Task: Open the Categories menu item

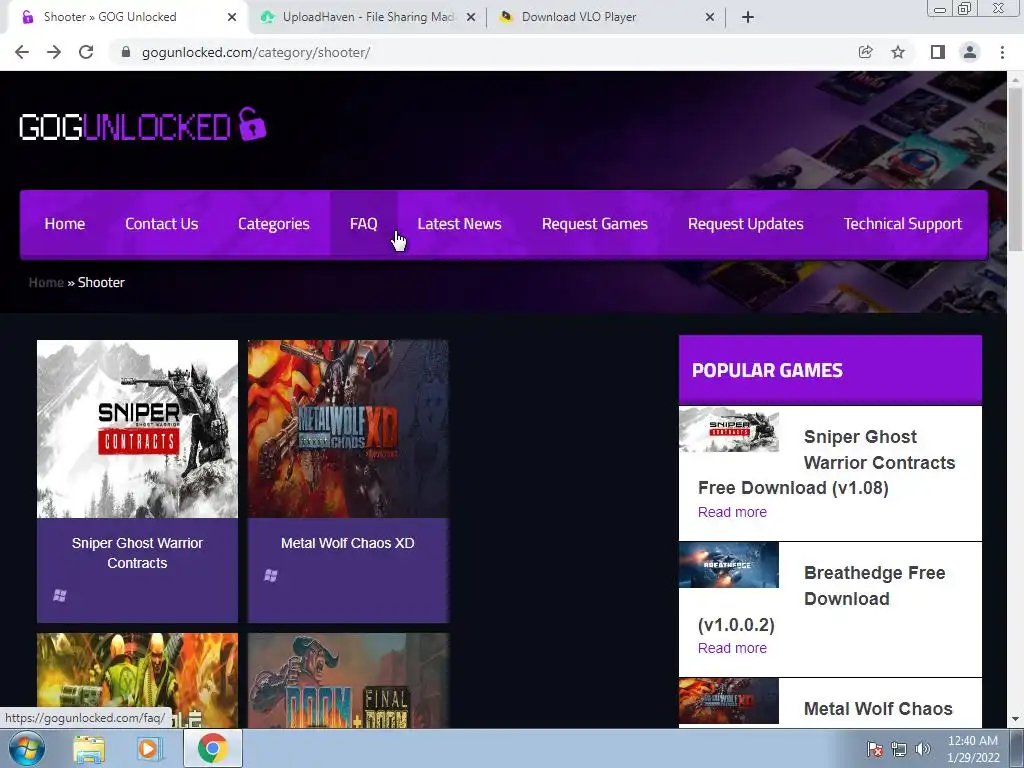Action: pyautogui.click(x=274, y=224)
